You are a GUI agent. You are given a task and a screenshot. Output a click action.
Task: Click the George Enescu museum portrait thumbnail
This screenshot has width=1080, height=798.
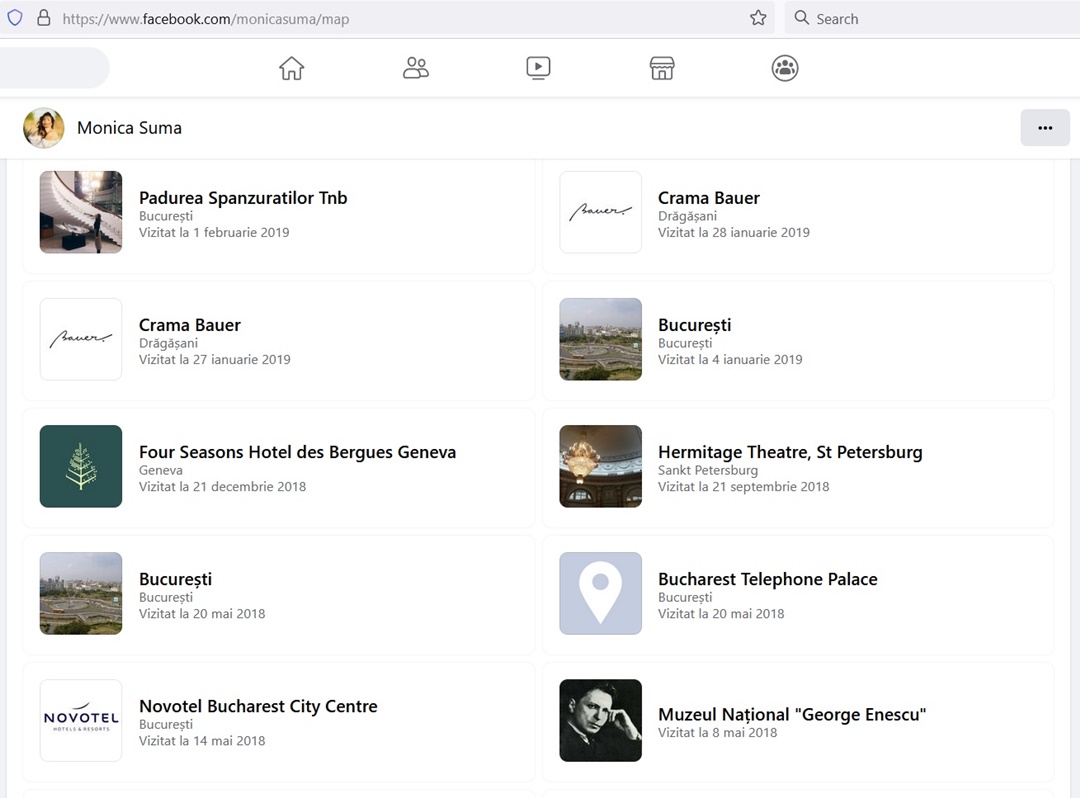600,720
